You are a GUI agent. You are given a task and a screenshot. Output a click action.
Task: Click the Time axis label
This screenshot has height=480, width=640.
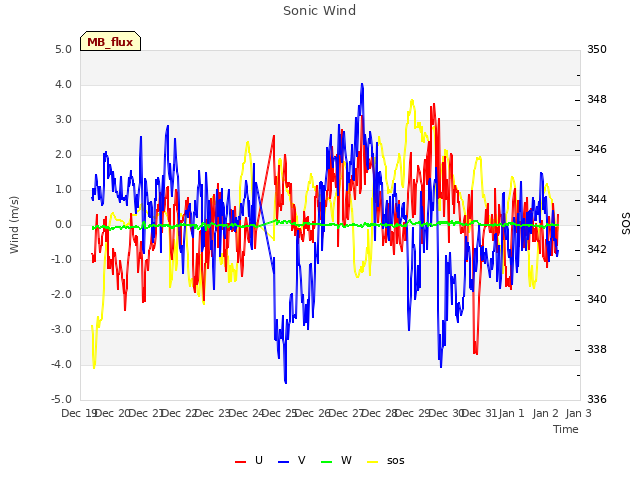(566, 429)
